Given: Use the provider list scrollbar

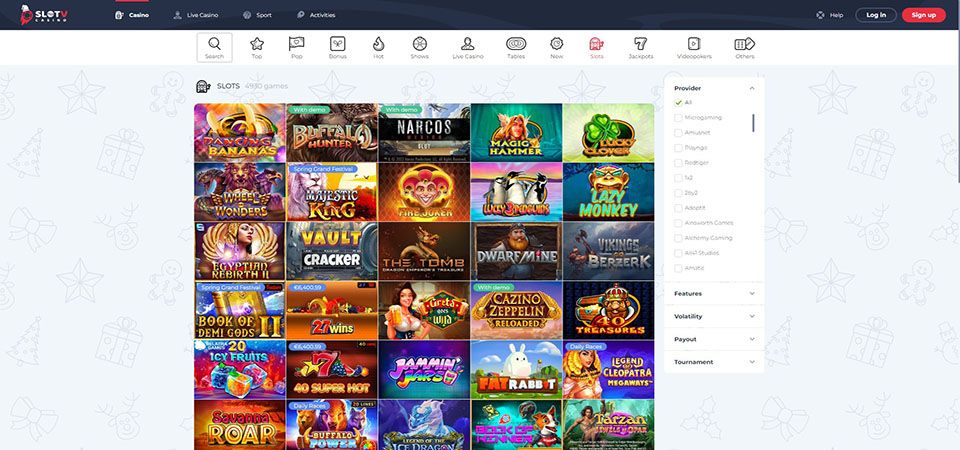Looking at the screenshot, I should 753,122.
